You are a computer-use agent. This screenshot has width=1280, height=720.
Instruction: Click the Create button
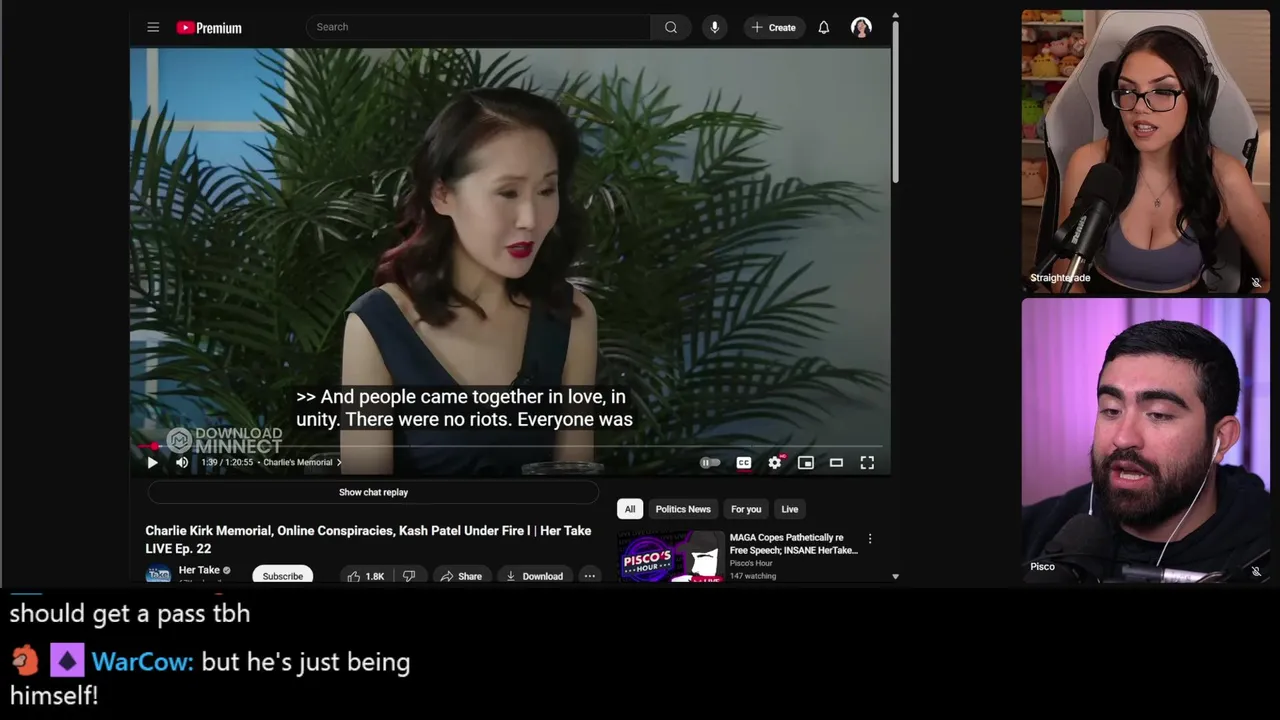[774, 28]
